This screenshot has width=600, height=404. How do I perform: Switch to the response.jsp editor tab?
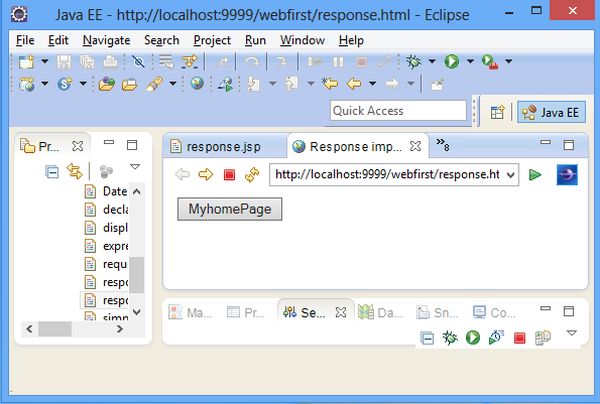224,146
